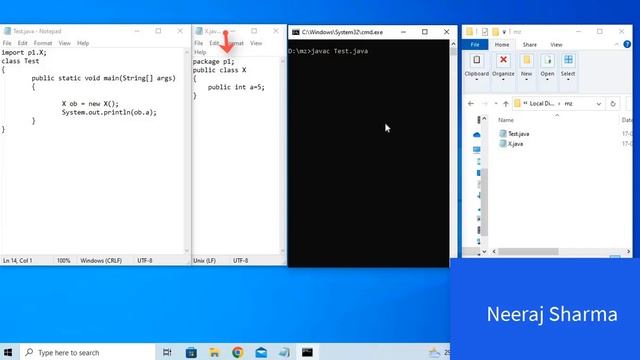Open File menu in Test.java Notepad
The height and width of the screenshot is (360, 640).
coord(7,43)
